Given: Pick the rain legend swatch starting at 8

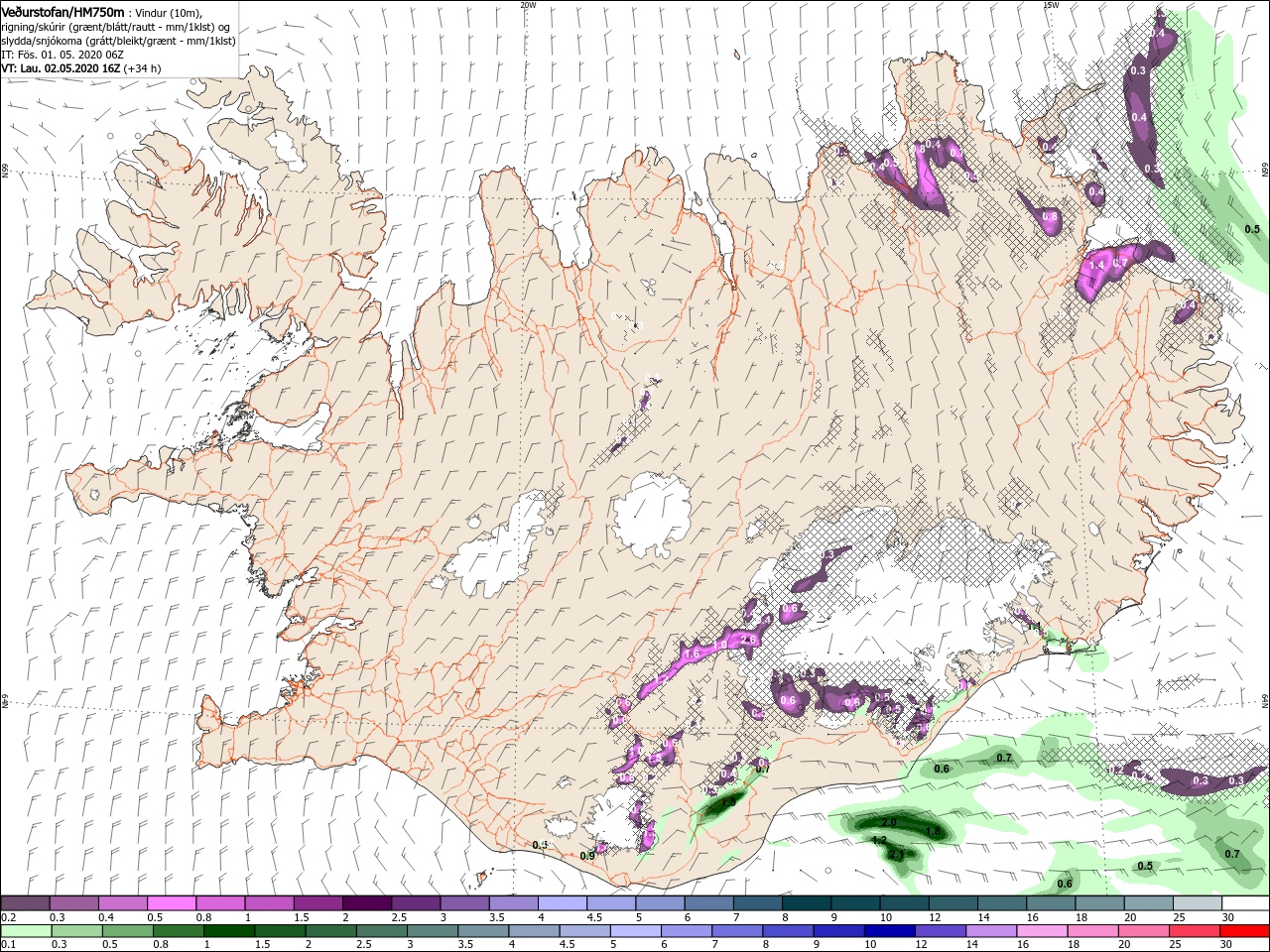Looking at the screenshot, I should click(x=787, y=930).
